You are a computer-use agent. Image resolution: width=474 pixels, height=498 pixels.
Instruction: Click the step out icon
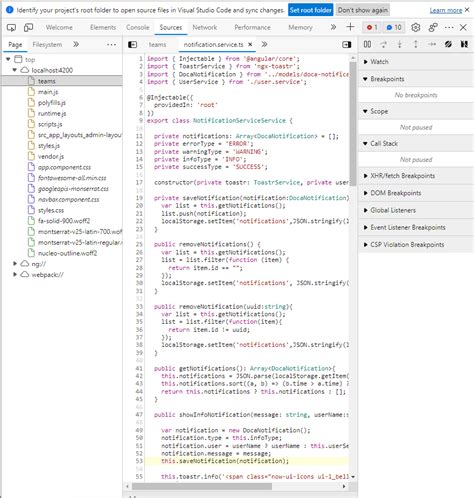tap(416, 44)
